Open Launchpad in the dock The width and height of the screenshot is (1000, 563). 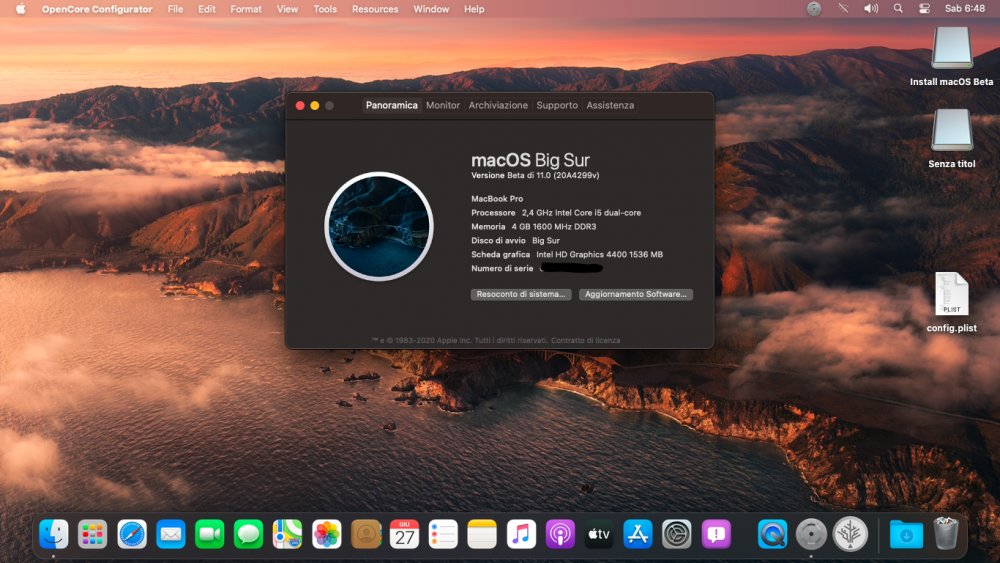[92, 534]
